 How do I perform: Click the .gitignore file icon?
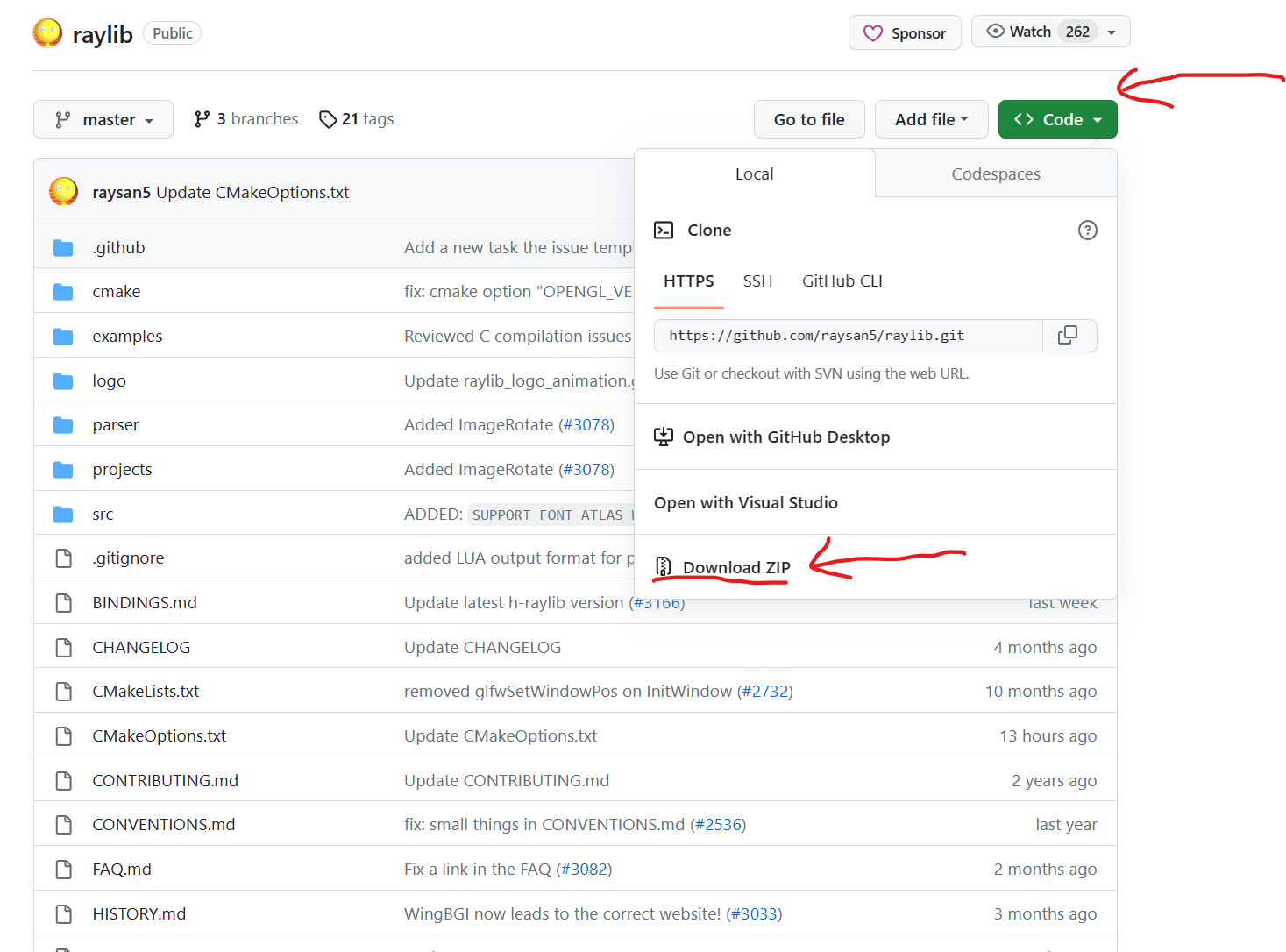coord(63,558)
